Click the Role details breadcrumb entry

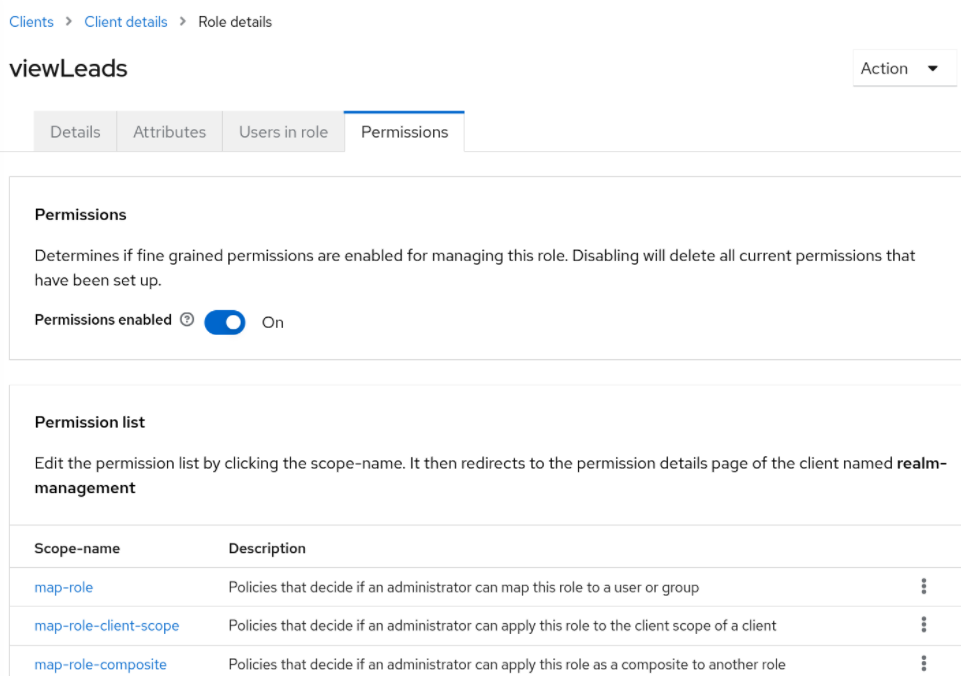click(x=235, y=21)
